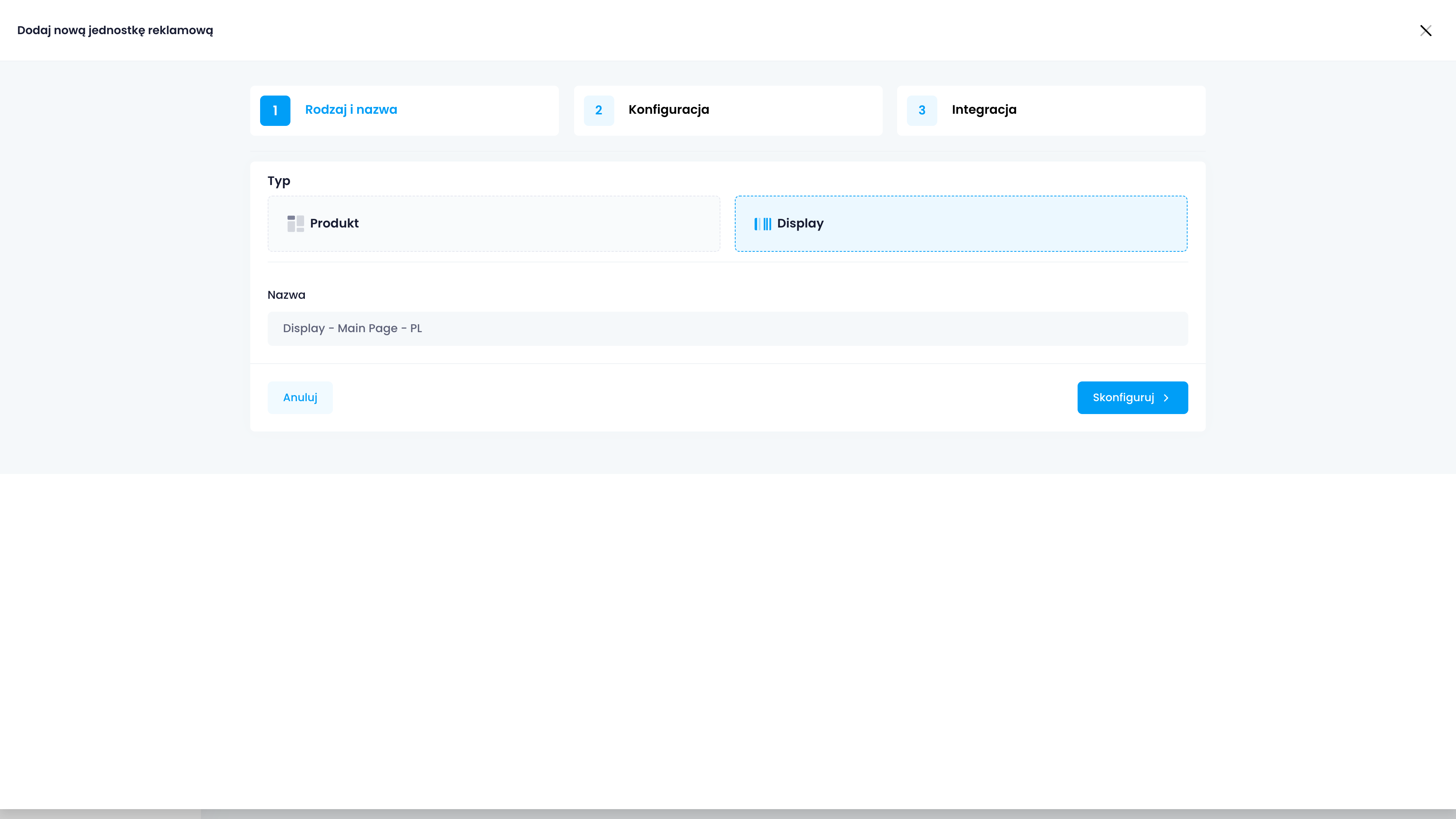
Task: Click the dialog title heading
Action: tap(115, 30)
